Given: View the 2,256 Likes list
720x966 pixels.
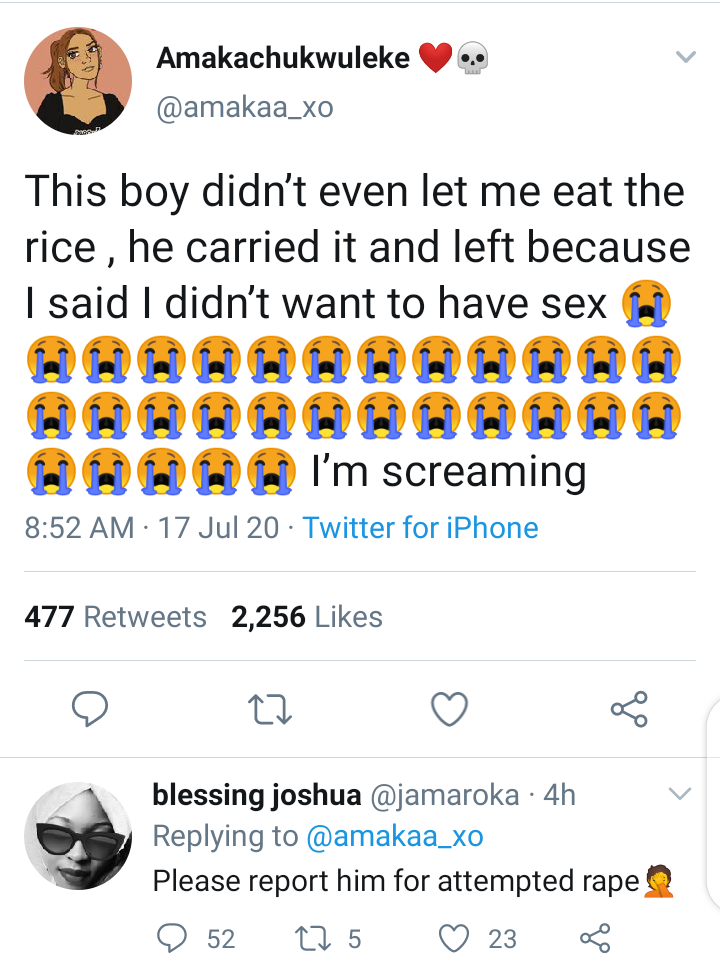Looking at the screenshot, I should (307, 617).
